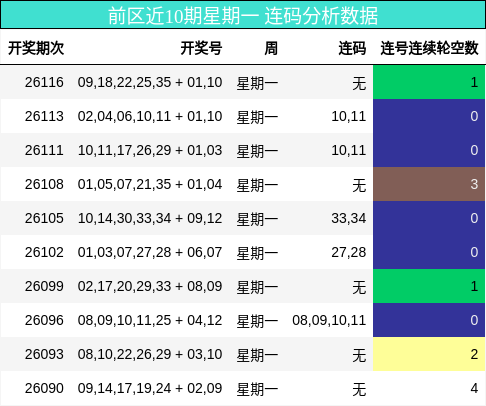Click 星期一 in the 26090 row

click(x=257, y=389)
